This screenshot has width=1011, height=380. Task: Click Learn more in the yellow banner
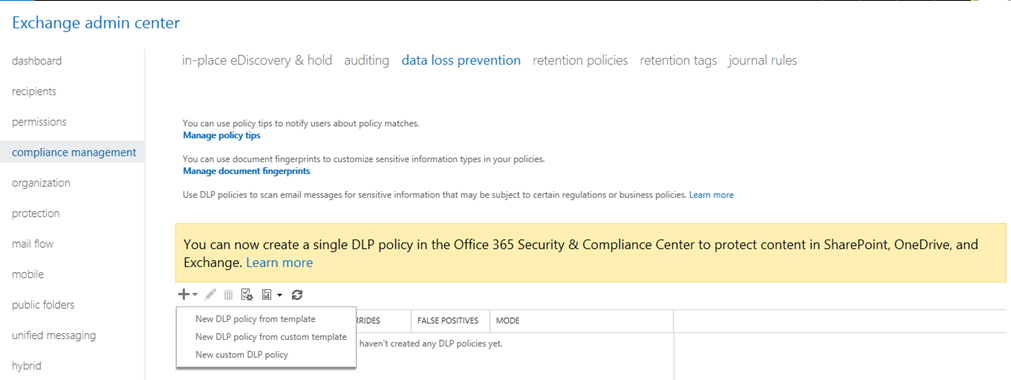[279, 263]
